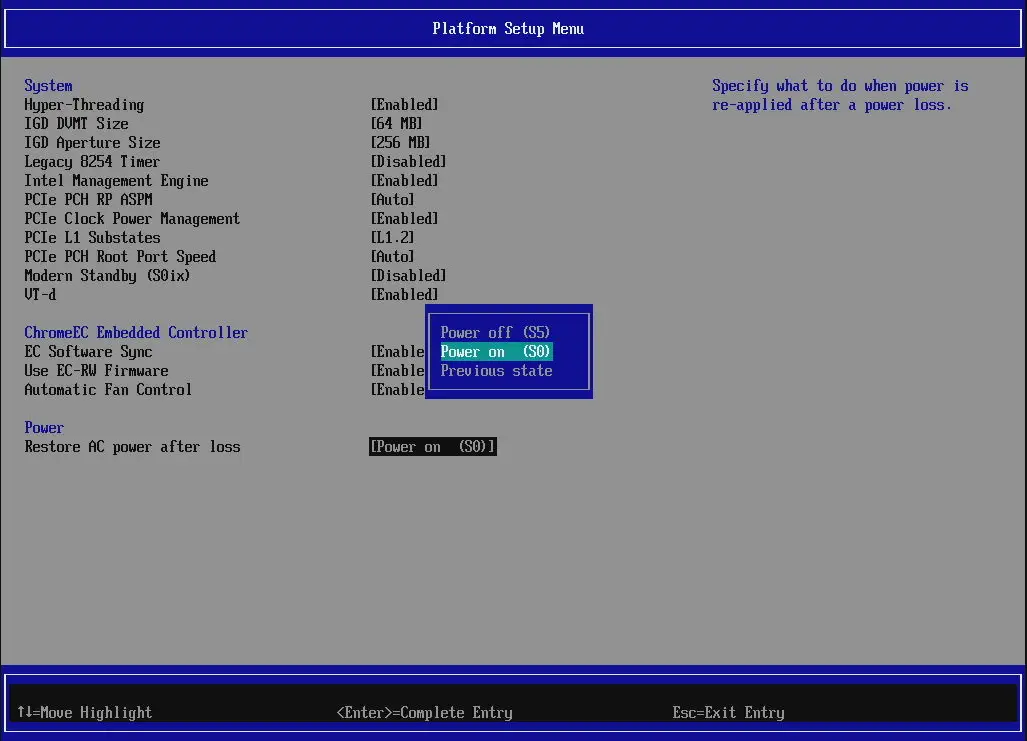Click the Esc=Exit Entry hint
This screenshot has height=741, width=1027.
click(728, 712)
